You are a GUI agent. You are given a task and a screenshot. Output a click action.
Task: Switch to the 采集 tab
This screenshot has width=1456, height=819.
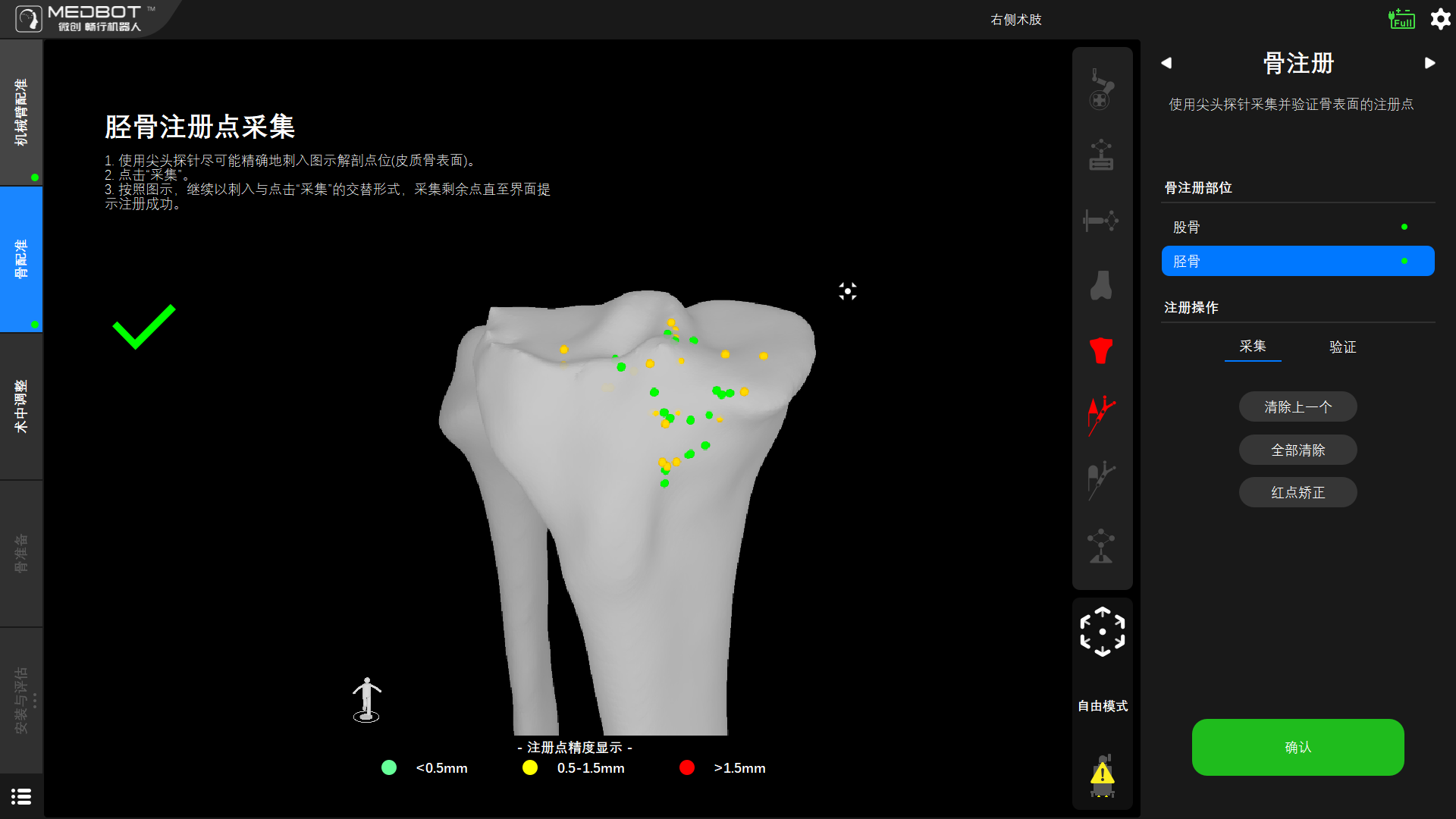pyautogui.click(x=1253, y=347)
